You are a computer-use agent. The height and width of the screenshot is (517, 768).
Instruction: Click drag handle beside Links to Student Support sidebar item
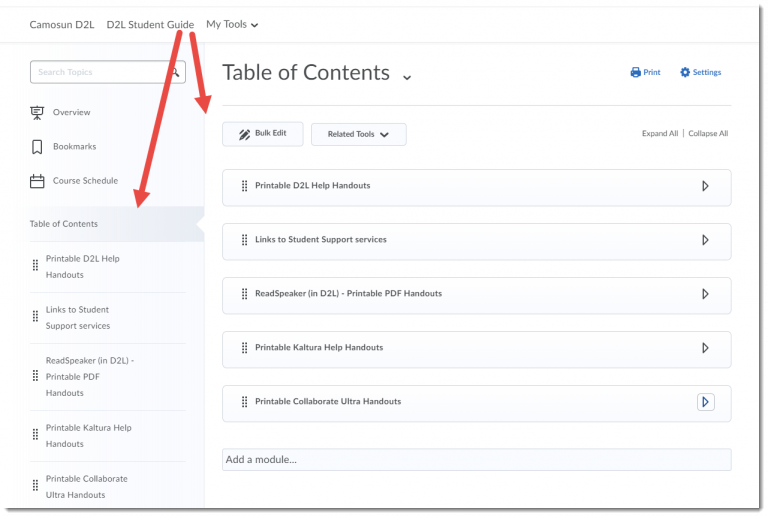pyautogui.click(x=36, y=317)
